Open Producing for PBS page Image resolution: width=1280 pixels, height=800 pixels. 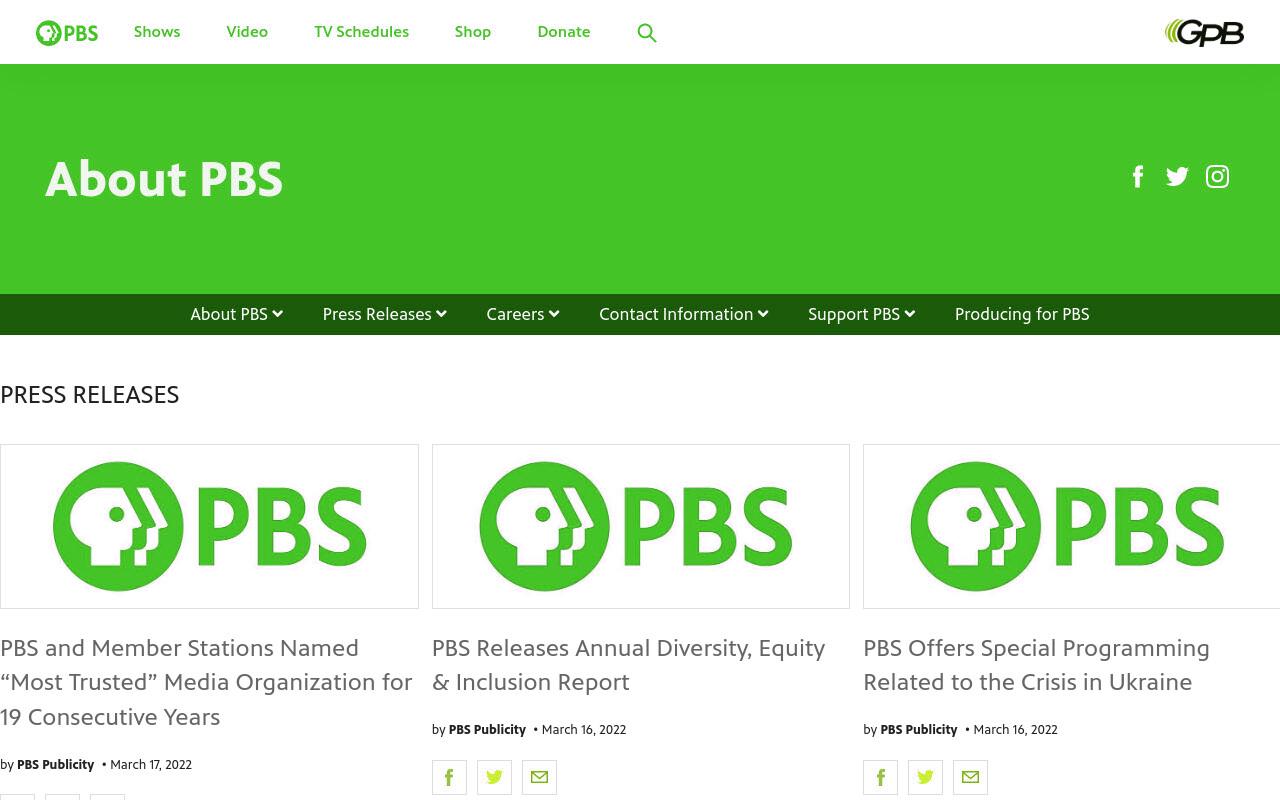1022,314
